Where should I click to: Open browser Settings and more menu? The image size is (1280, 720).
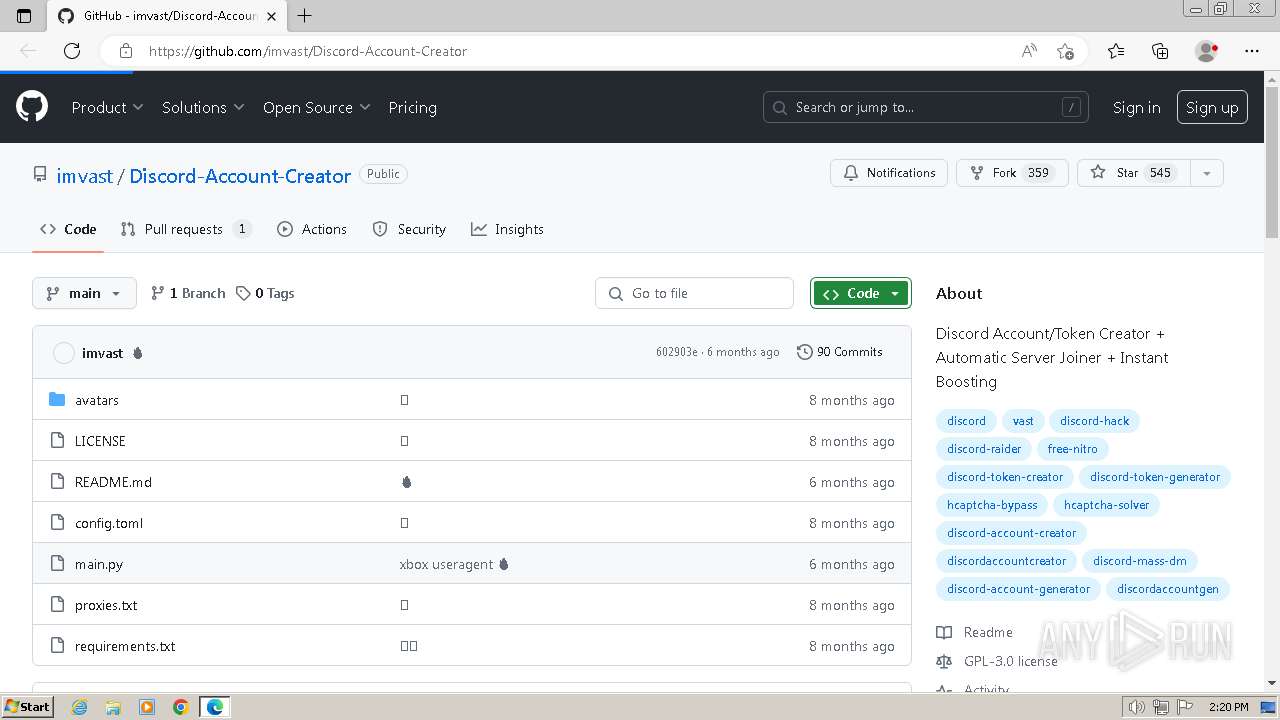[1252, 51]
